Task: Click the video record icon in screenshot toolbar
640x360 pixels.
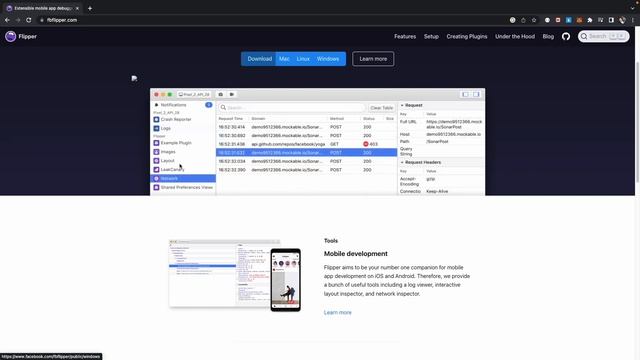Action: (x=231, y=94)
